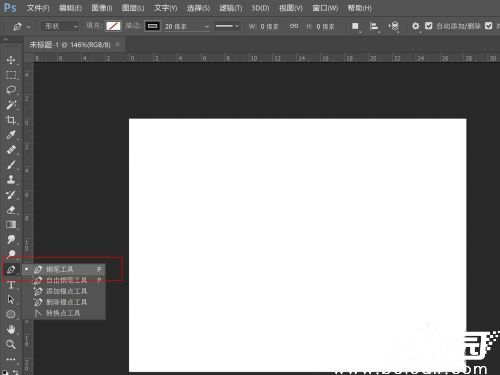This screenshot has width=500, height=375.
Task: Select the Rectangular Marquee tool
Action: point(11,75)
